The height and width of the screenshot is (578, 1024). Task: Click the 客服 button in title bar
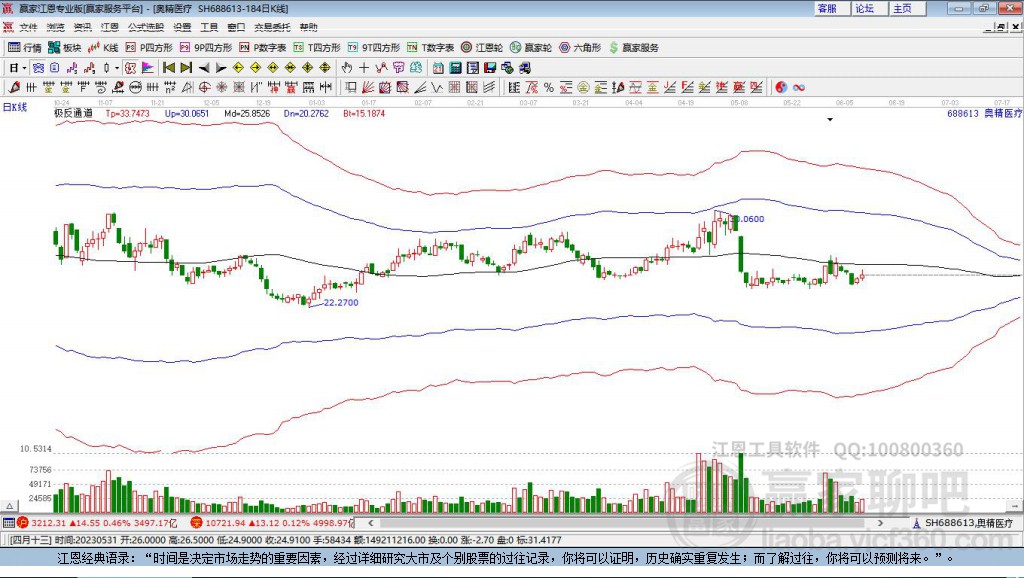[x=832, y=8]
